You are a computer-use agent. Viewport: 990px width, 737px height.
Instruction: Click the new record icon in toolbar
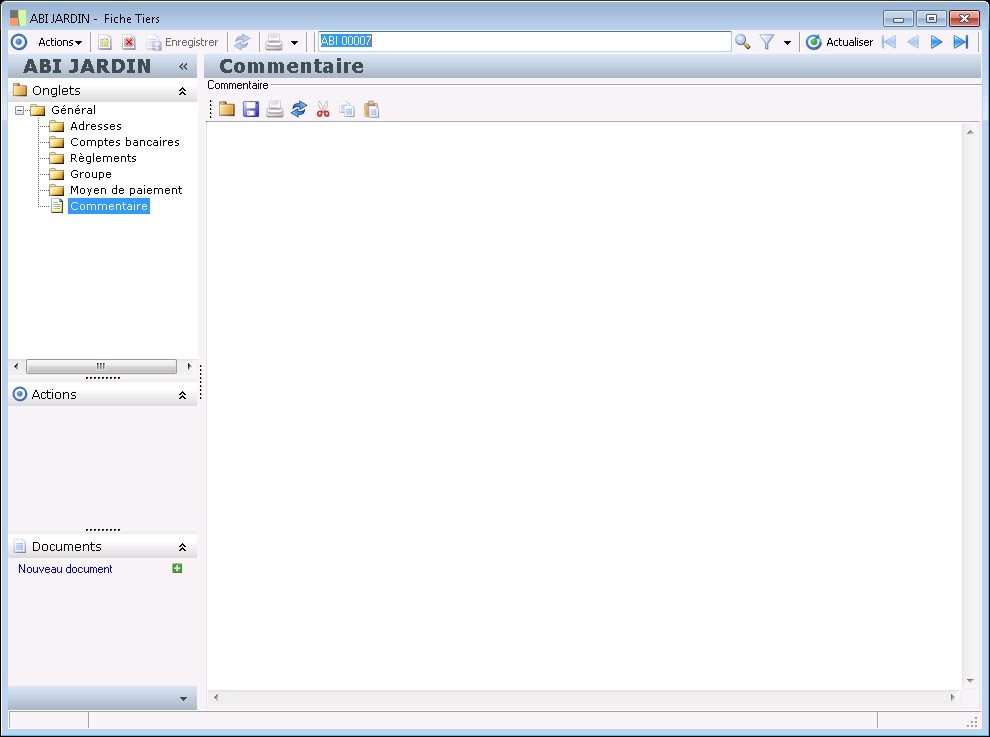[104, 42]
